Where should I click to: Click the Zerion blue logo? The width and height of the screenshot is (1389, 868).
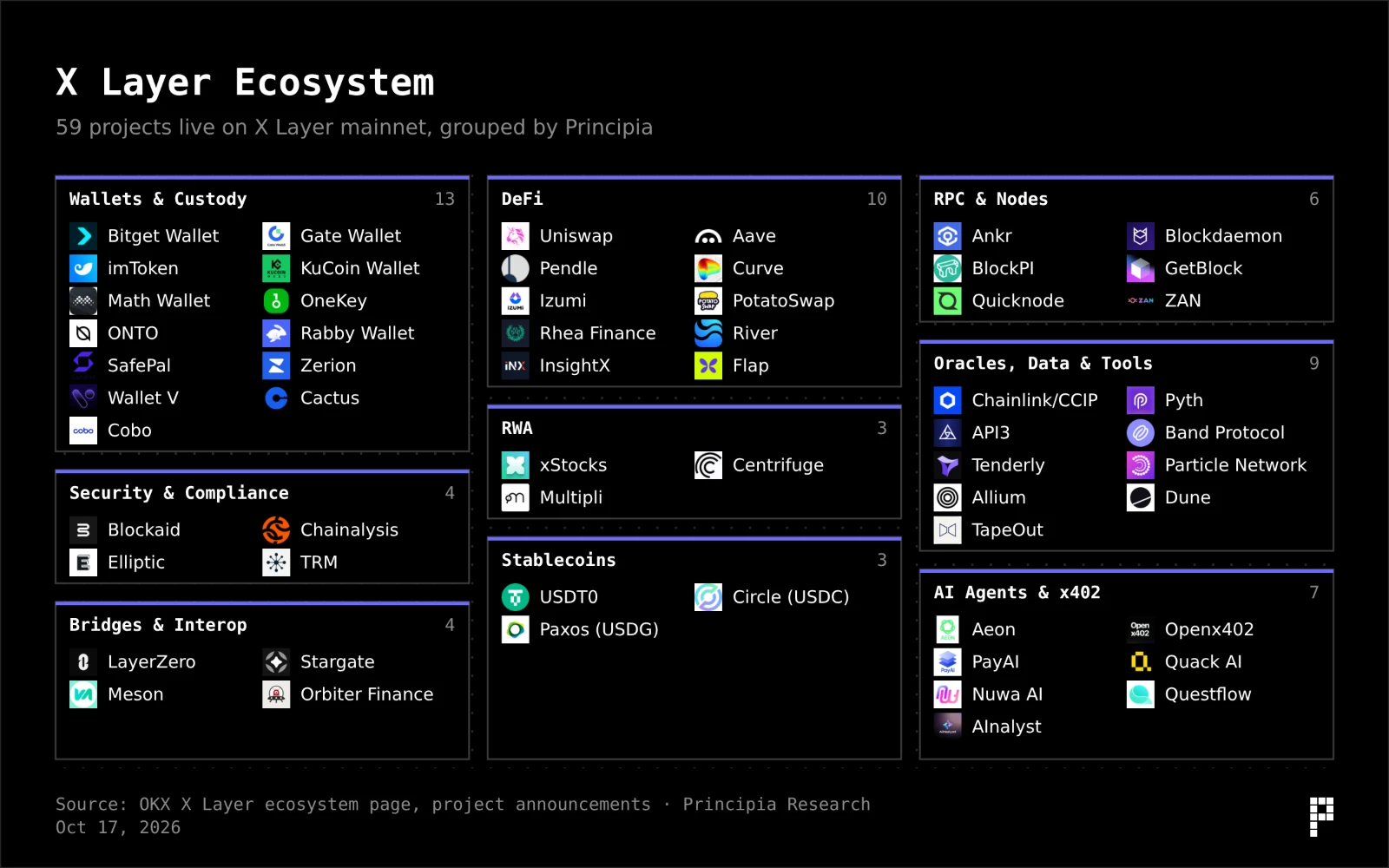point(276,365)
